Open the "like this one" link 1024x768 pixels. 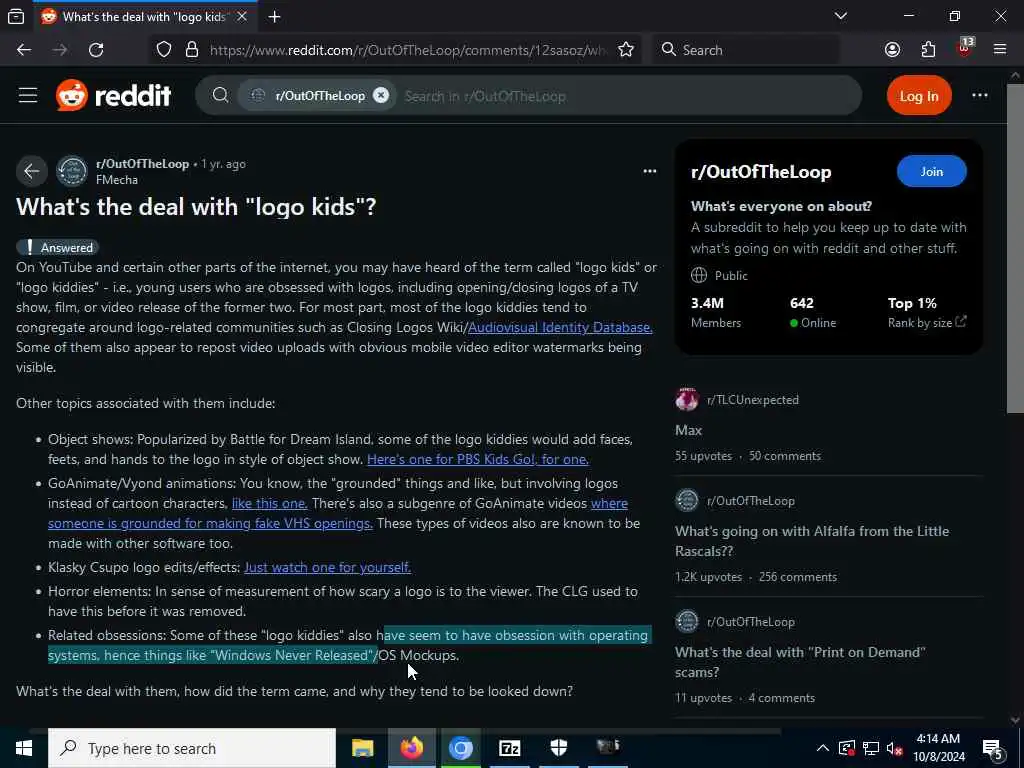(270, 504)
